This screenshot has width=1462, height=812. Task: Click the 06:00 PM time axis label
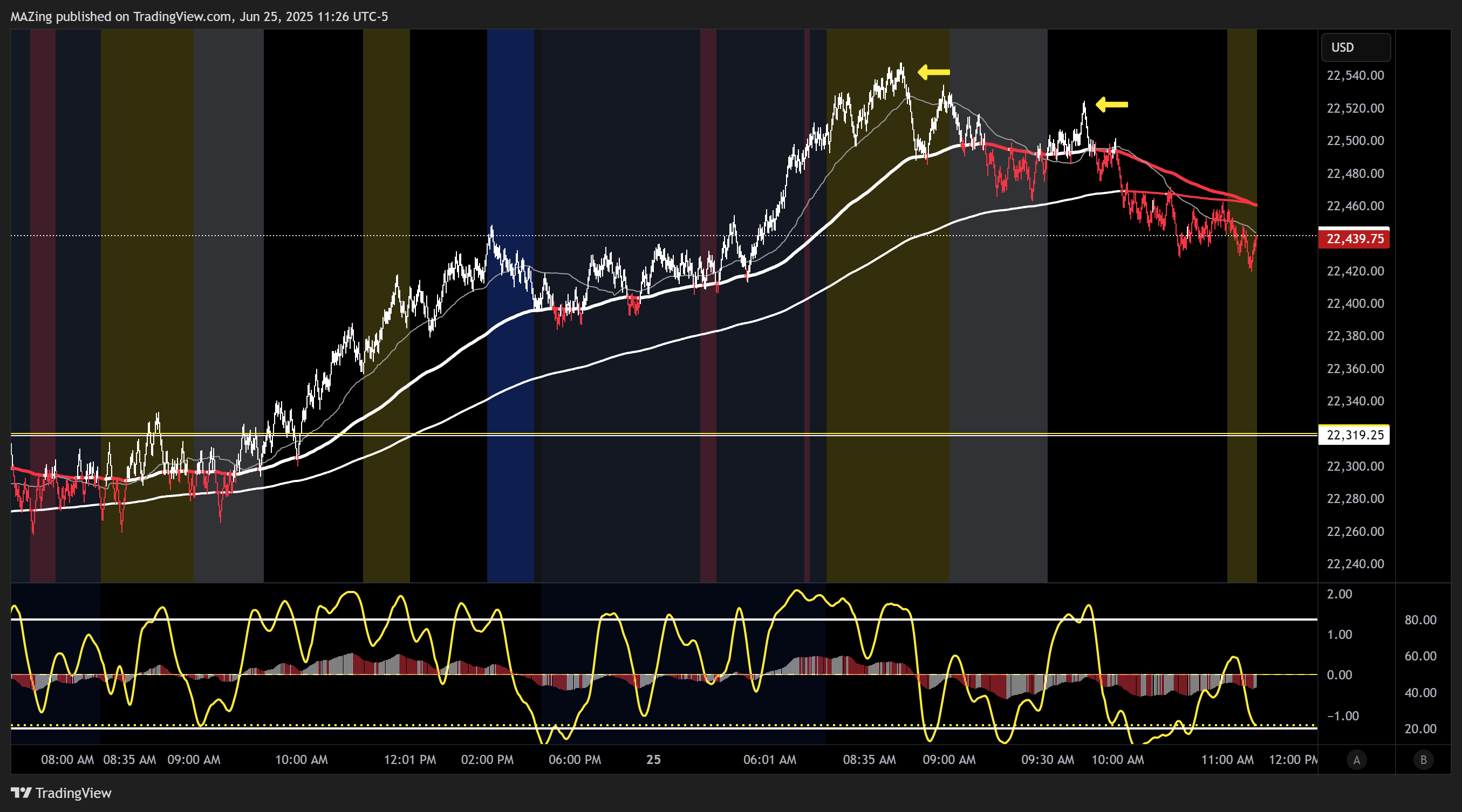(x=575, y=760)
